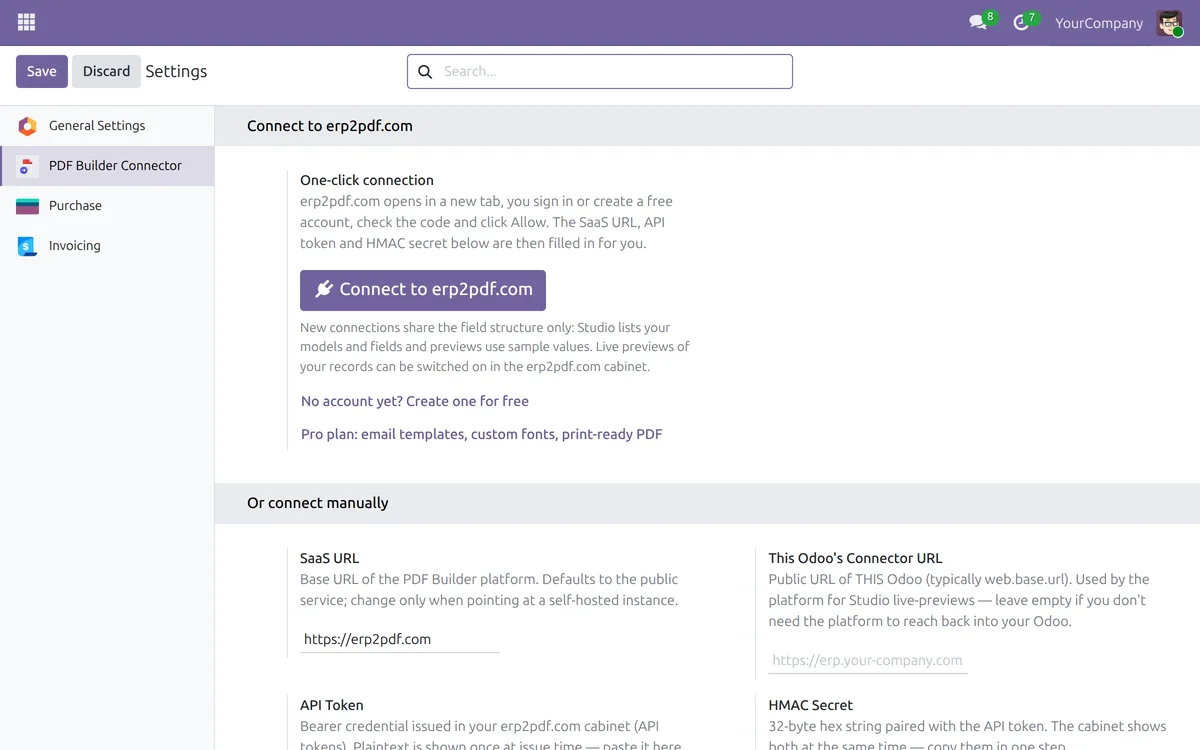Screen dimensions: 1200x750
Task: Click the General Settings hexagon icon
Action: pos(28,126)
